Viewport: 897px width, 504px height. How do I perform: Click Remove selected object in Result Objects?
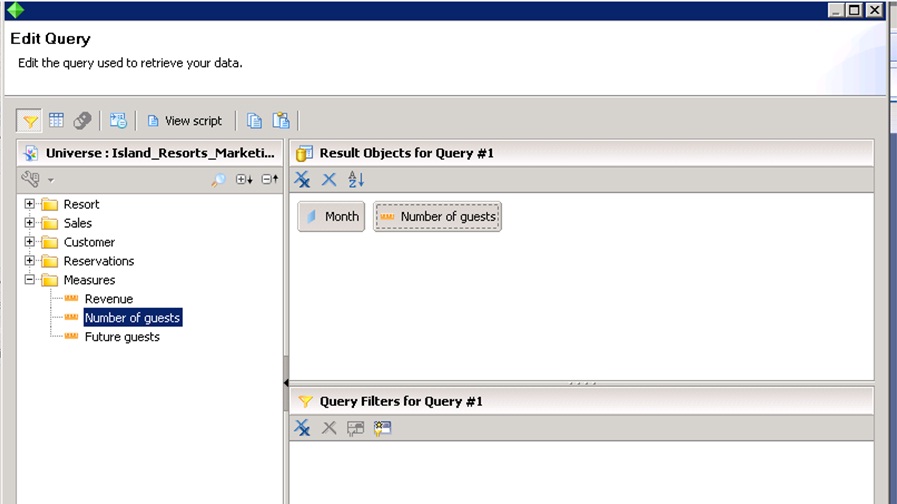pos(329,180)
